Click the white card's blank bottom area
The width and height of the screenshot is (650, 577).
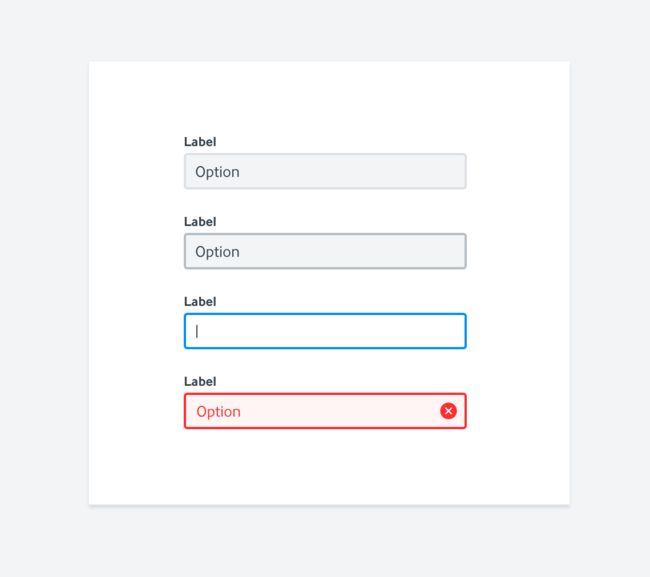click(329, 466)
